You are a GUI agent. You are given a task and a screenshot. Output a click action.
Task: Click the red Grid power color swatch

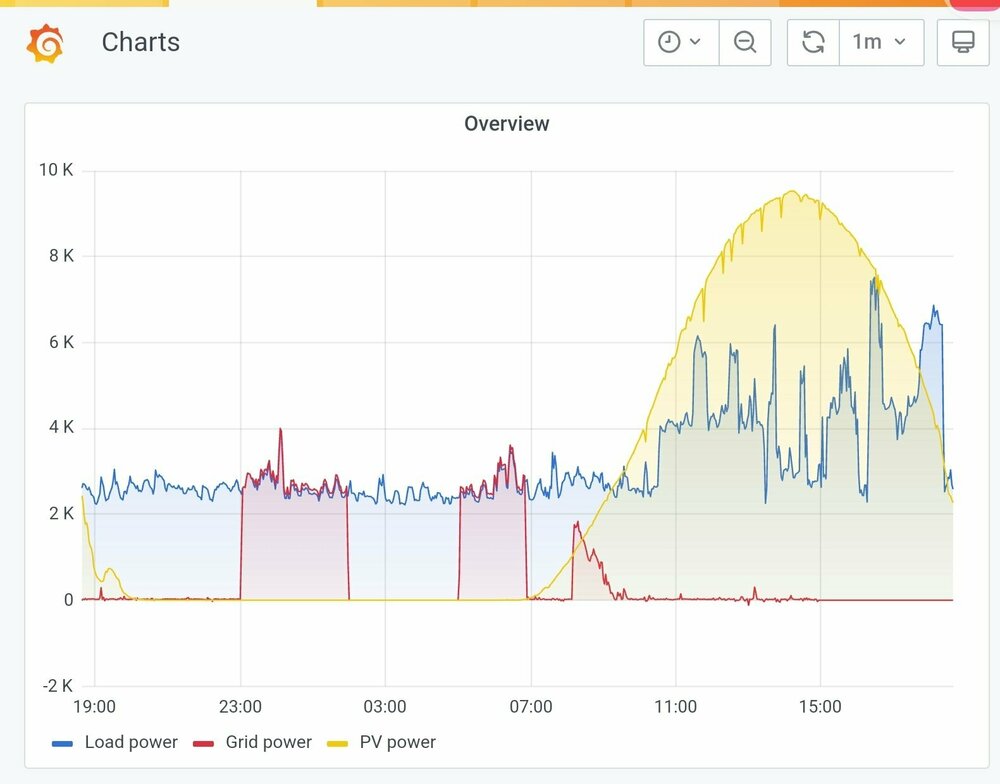pyautogui.click(x=203, y=743)
